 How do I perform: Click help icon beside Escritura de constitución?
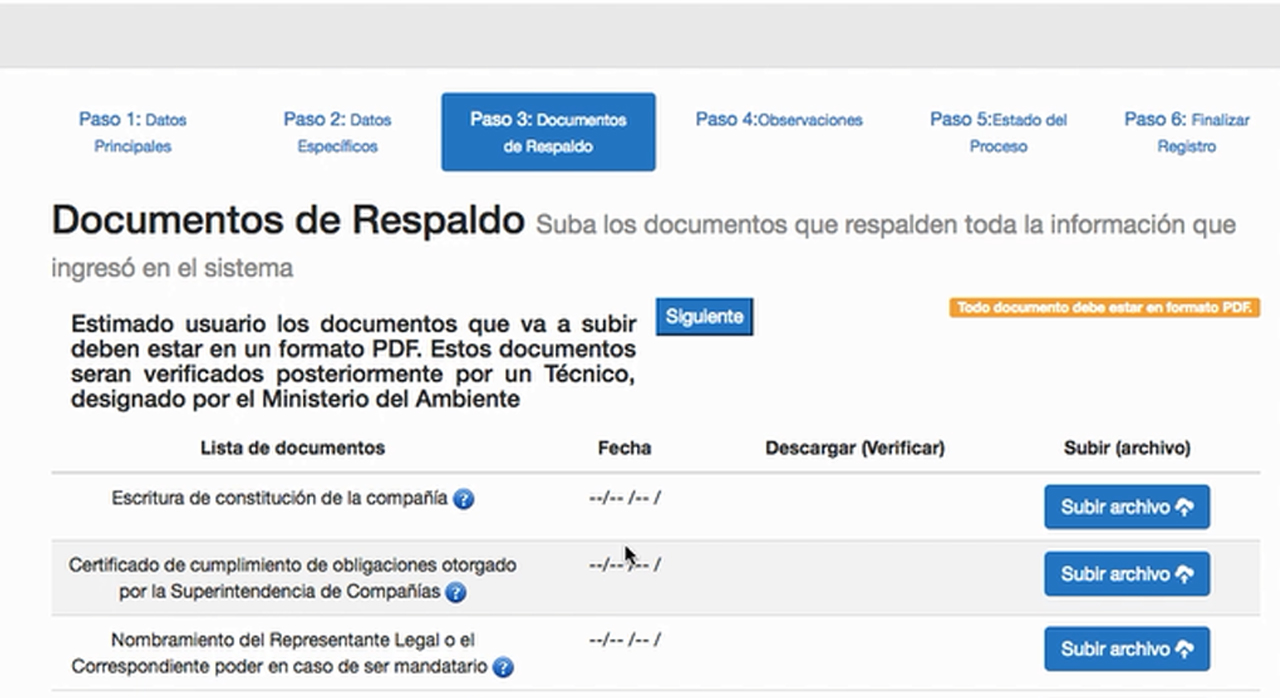click(x=463, y=499)
